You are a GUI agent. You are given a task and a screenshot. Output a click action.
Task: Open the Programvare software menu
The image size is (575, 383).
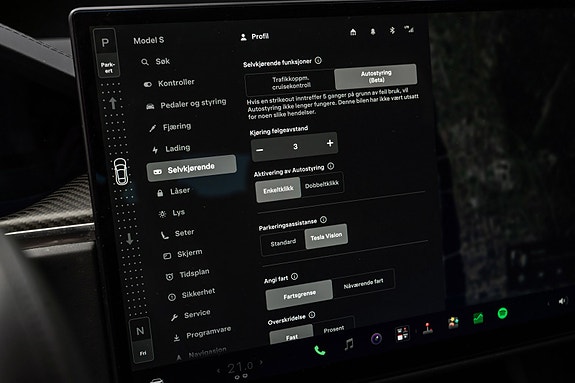click(x=202, y=333)
